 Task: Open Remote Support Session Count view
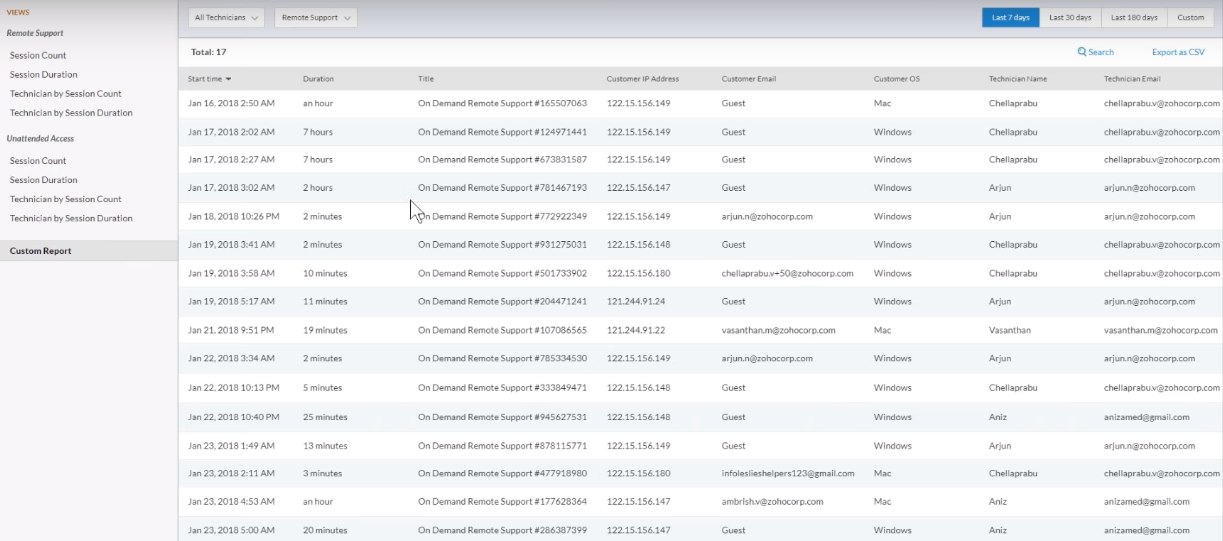[38, 55]
